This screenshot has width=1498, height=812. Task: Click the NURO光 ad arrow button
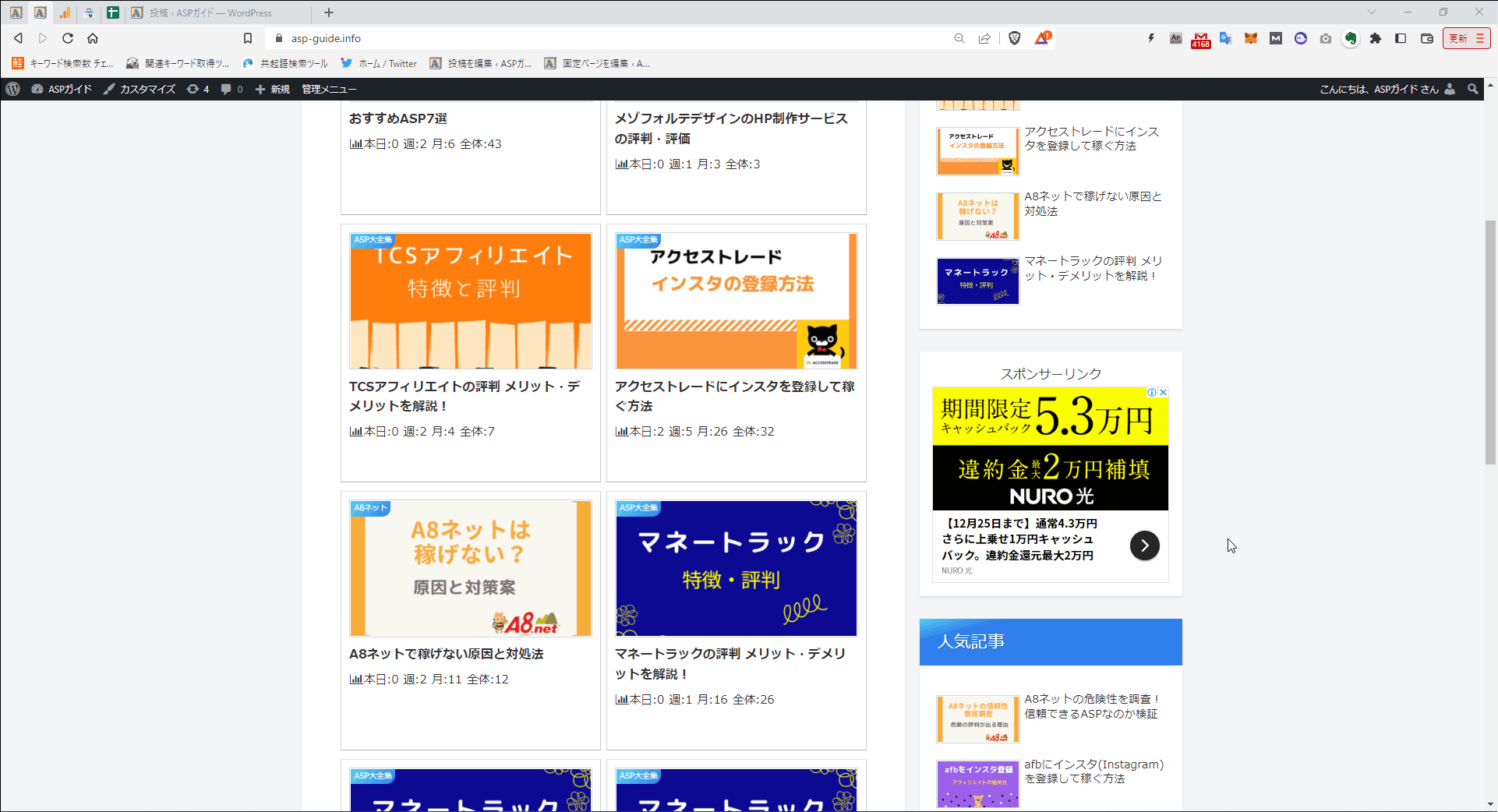pos(1144,545)
